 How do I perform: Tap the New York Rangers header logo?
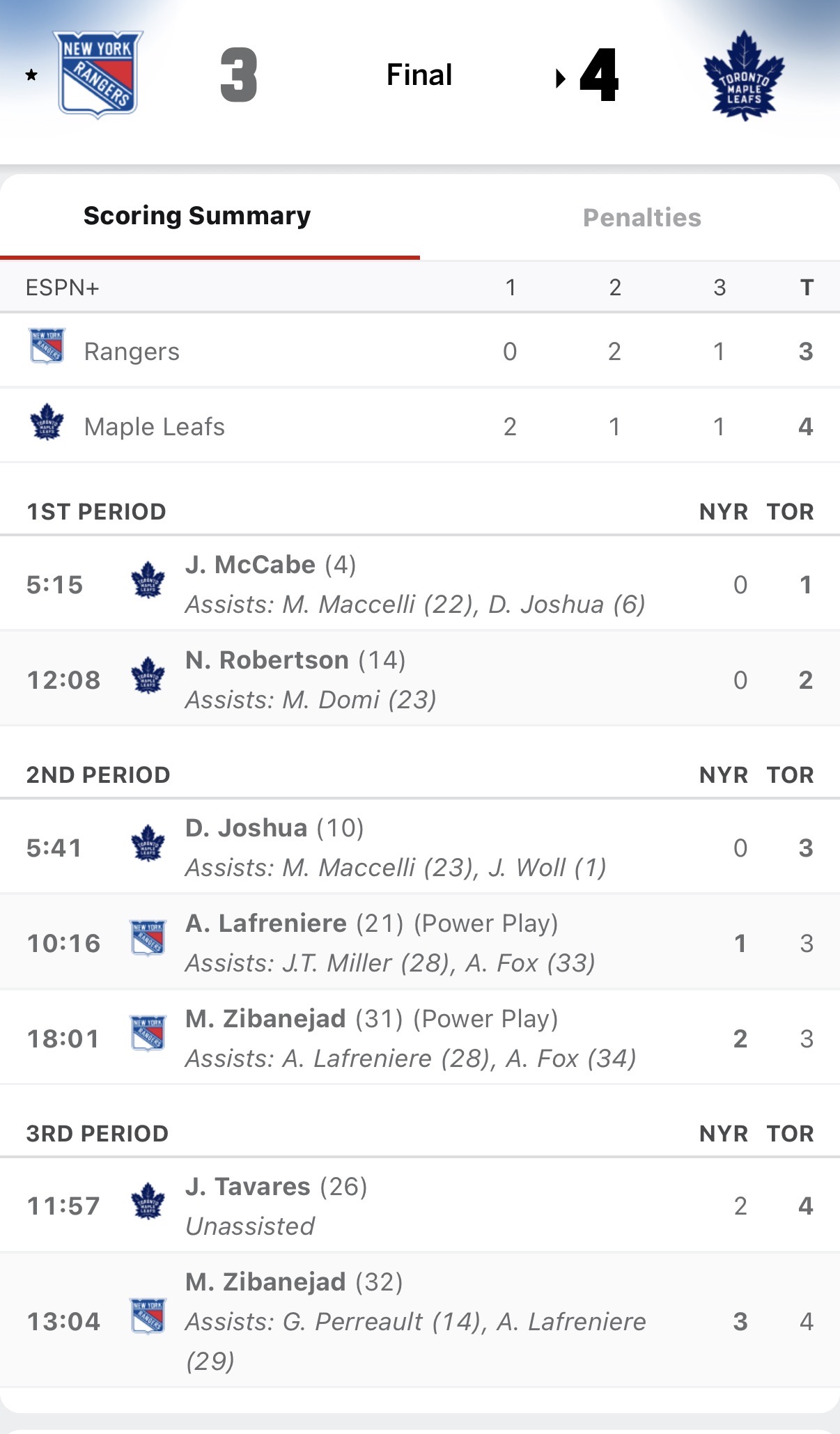(98, 74)
